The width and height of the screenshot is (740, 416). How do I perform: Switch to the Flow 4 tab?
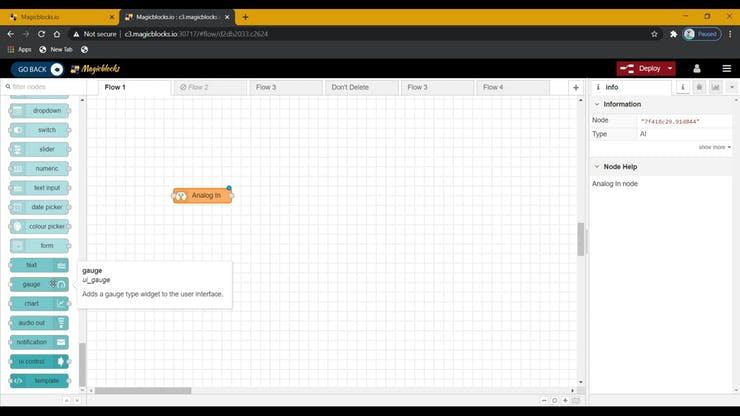(x=493, y=88)
